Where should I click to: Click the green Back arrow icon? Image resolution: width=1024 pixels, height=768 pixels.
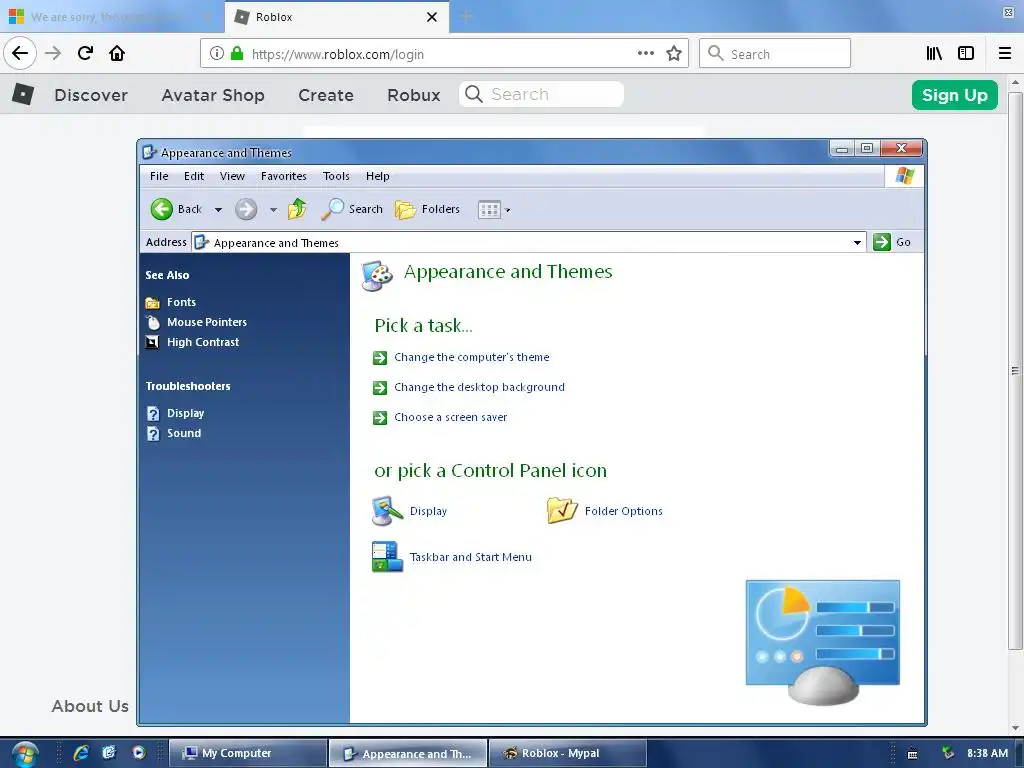tap(161, 209)
